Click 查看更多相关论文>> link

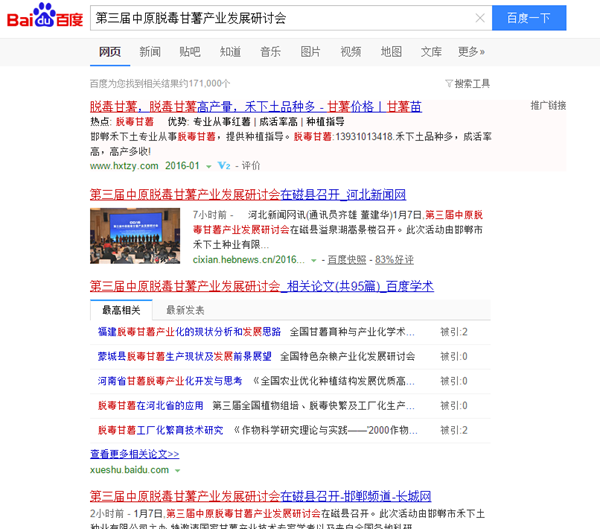(x=135, y=454)
